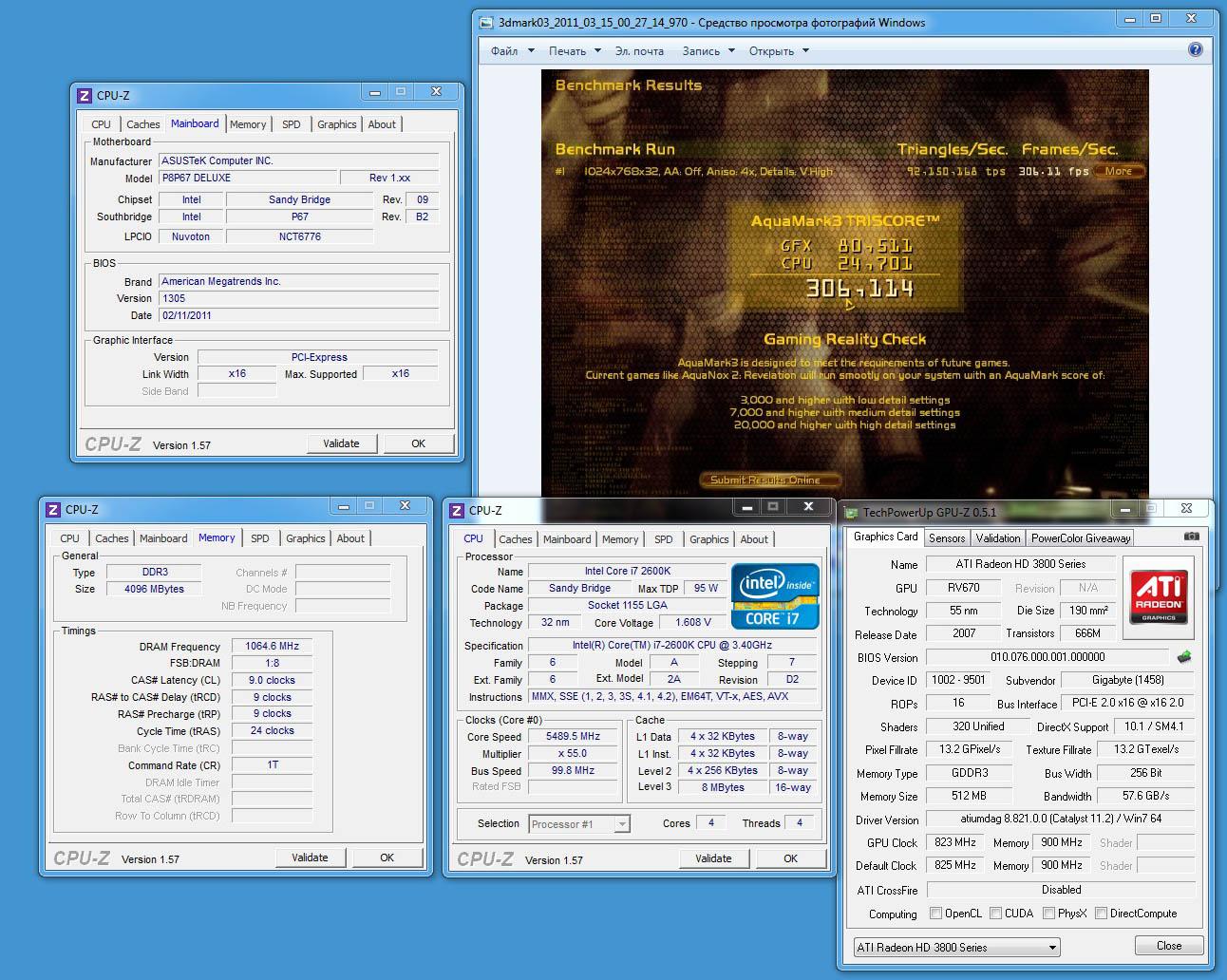Click OK in CPU-Z CPU window
Viewport: 1227px width, 980px height.
tap(790, 858)
